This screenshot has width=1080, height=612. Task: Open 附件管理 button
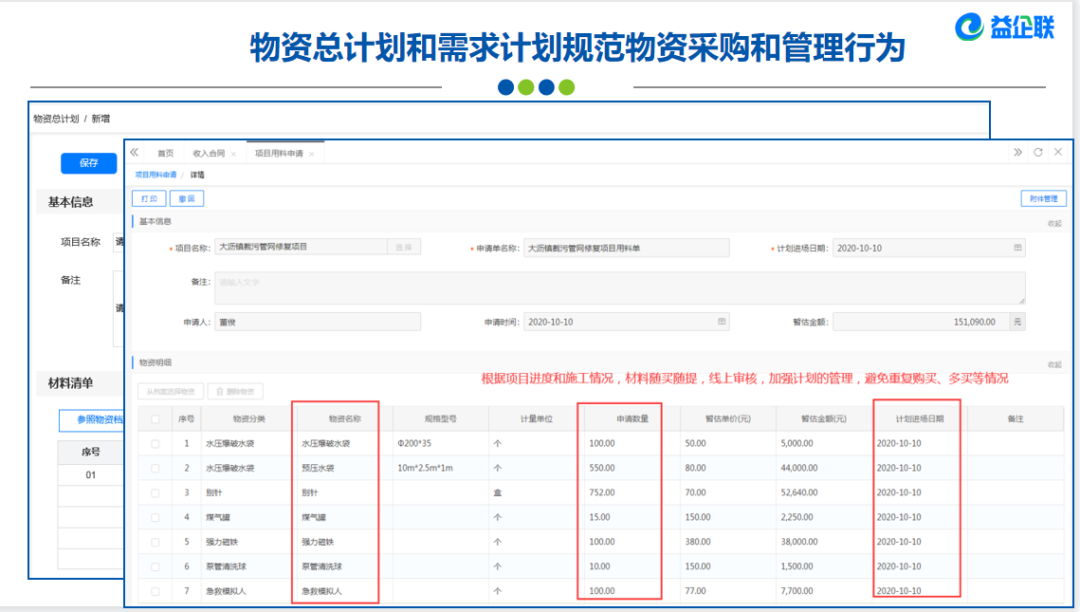(1043, 198)
